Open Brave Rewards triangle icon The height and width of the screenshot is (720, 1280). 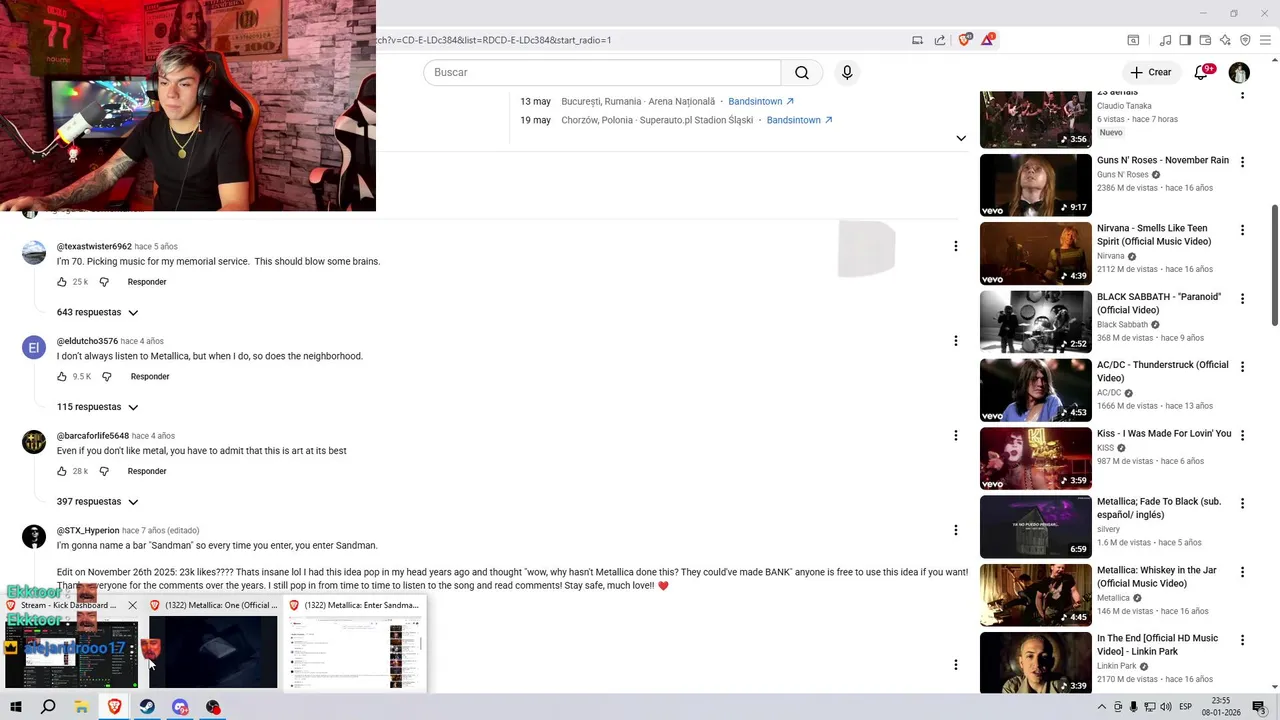click(x=987, y=40)
